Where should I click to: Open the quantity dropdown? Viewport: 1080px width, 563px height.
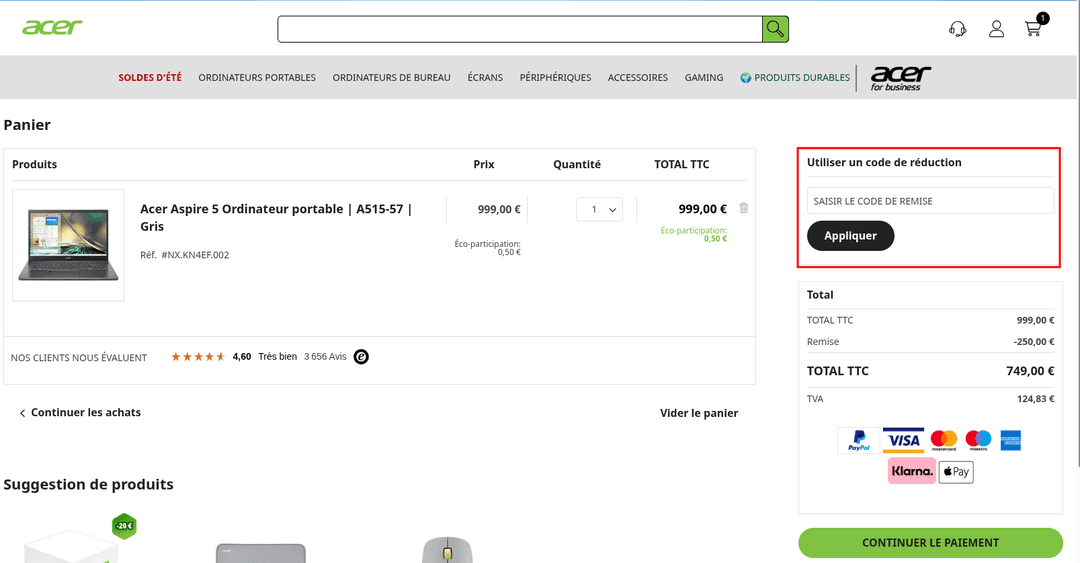pyautogui.click(x=599, y=209)
